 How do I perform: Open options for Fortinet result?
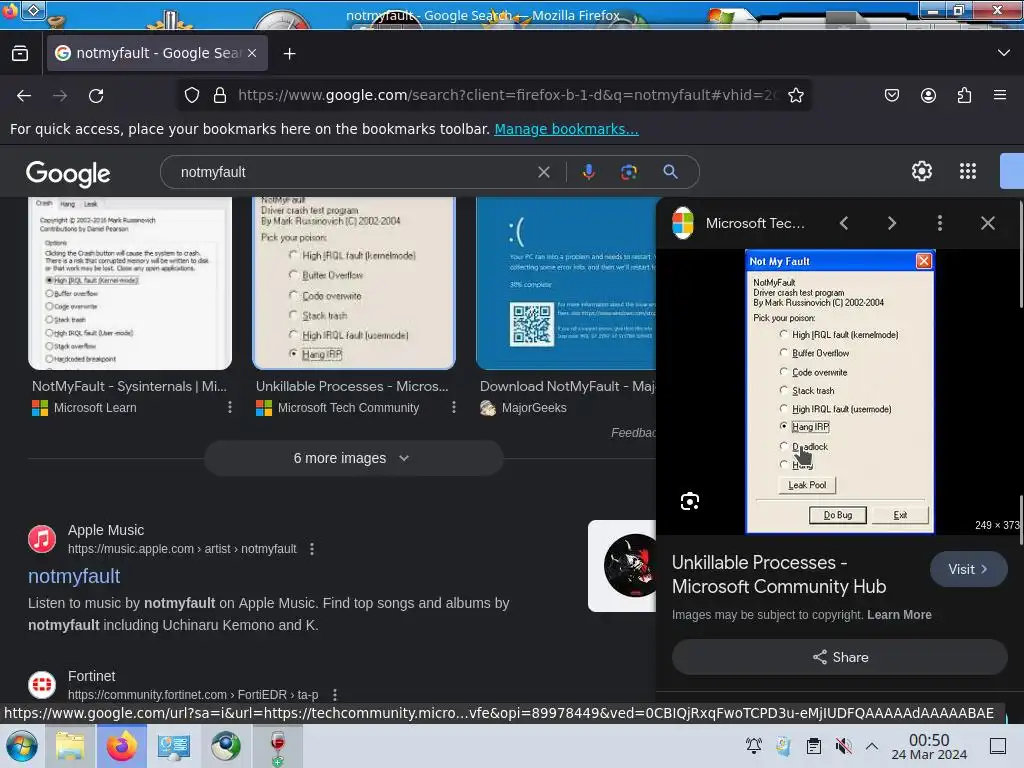(335, 695)
